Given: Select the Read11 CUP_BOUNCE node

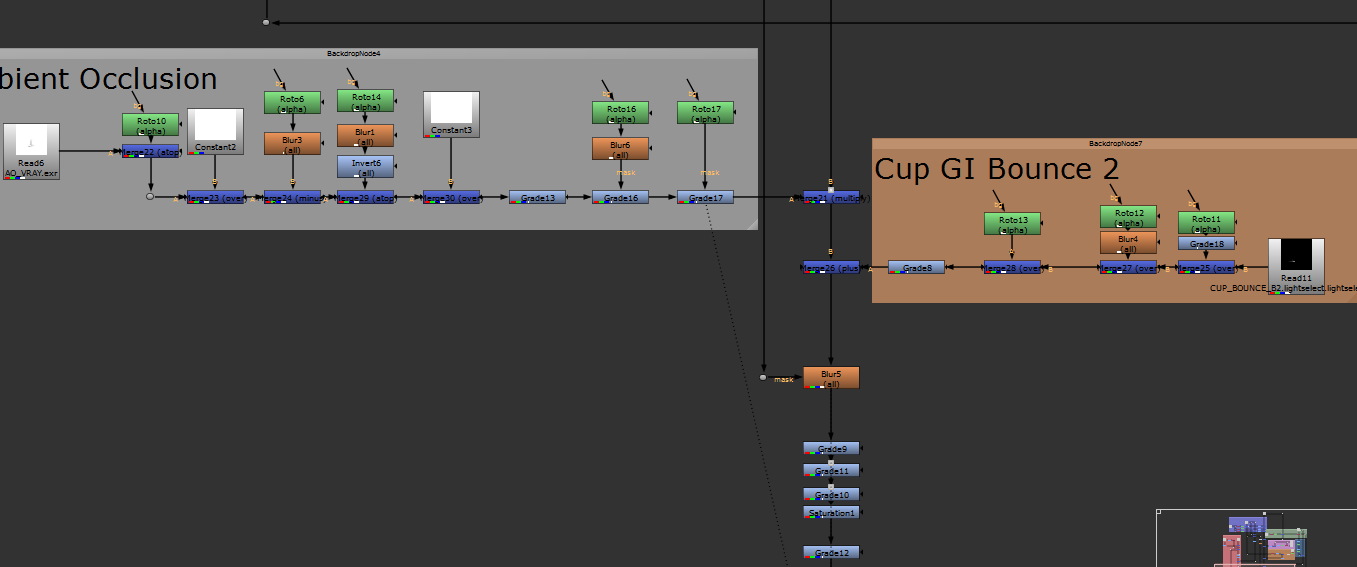Looking at the screenshot, I should [x=1296, y=265].
